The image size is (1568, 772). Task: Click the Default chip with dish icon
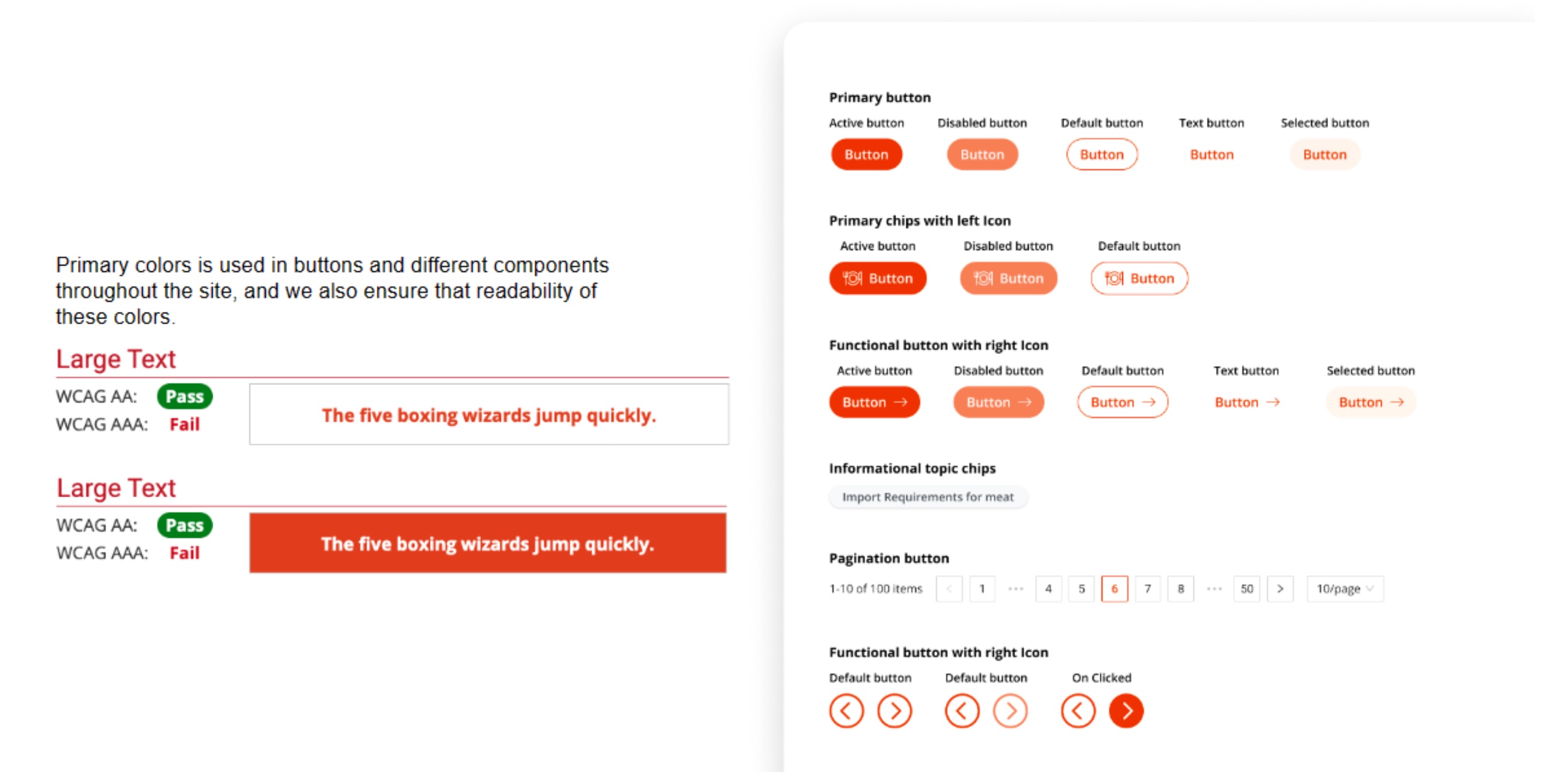pyautogui.click(x=1139, y=279)
